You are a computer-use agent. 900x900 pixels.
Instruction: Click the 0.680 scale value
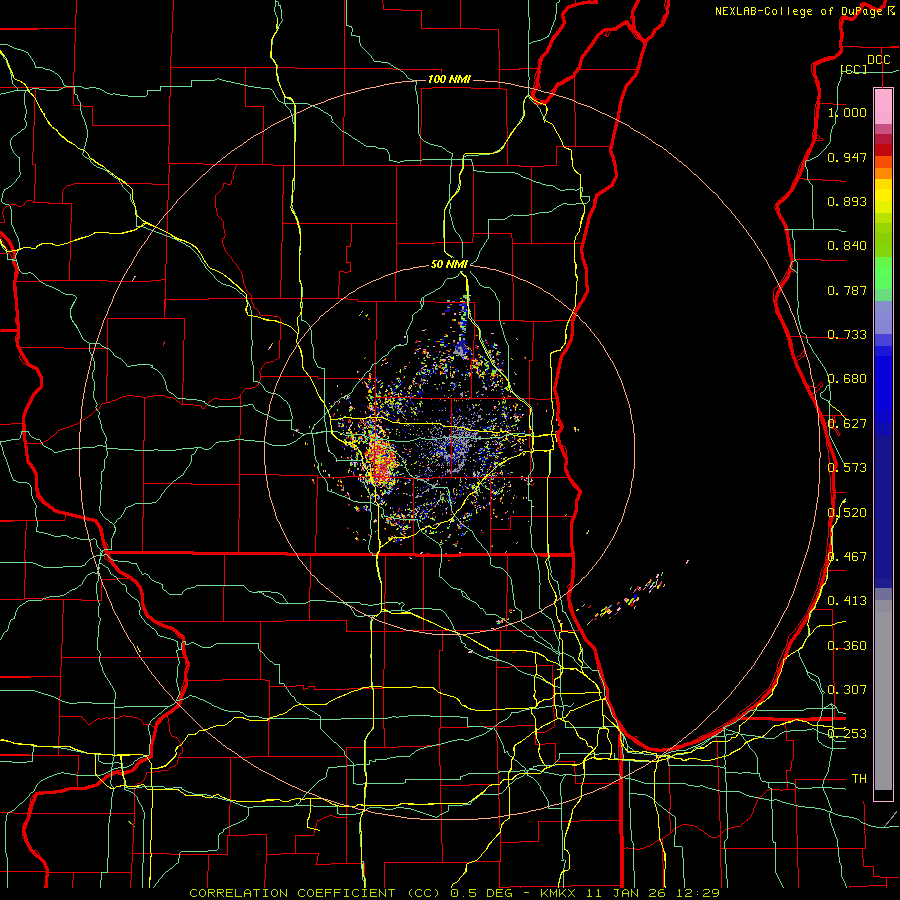[847, 379]
